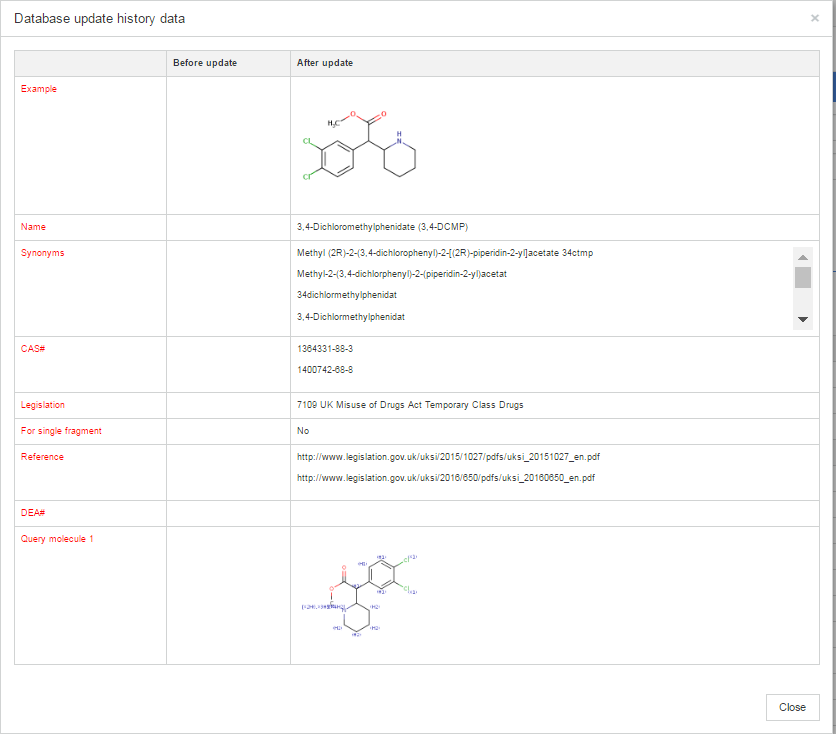This screenshot has height=734, width=836.
Task: Select the CAS# row label
Action: [x=34, y=349]
